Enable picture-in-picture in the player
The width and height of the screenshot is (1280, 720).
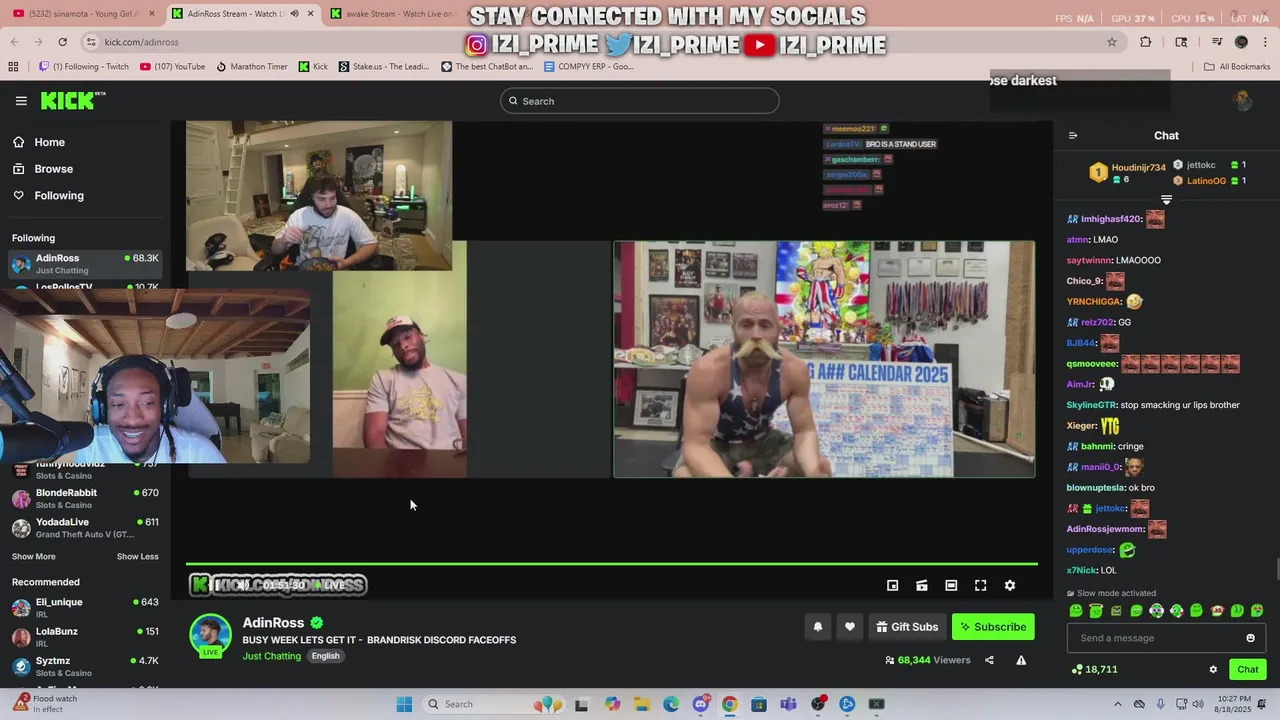[x=893, y=586]
